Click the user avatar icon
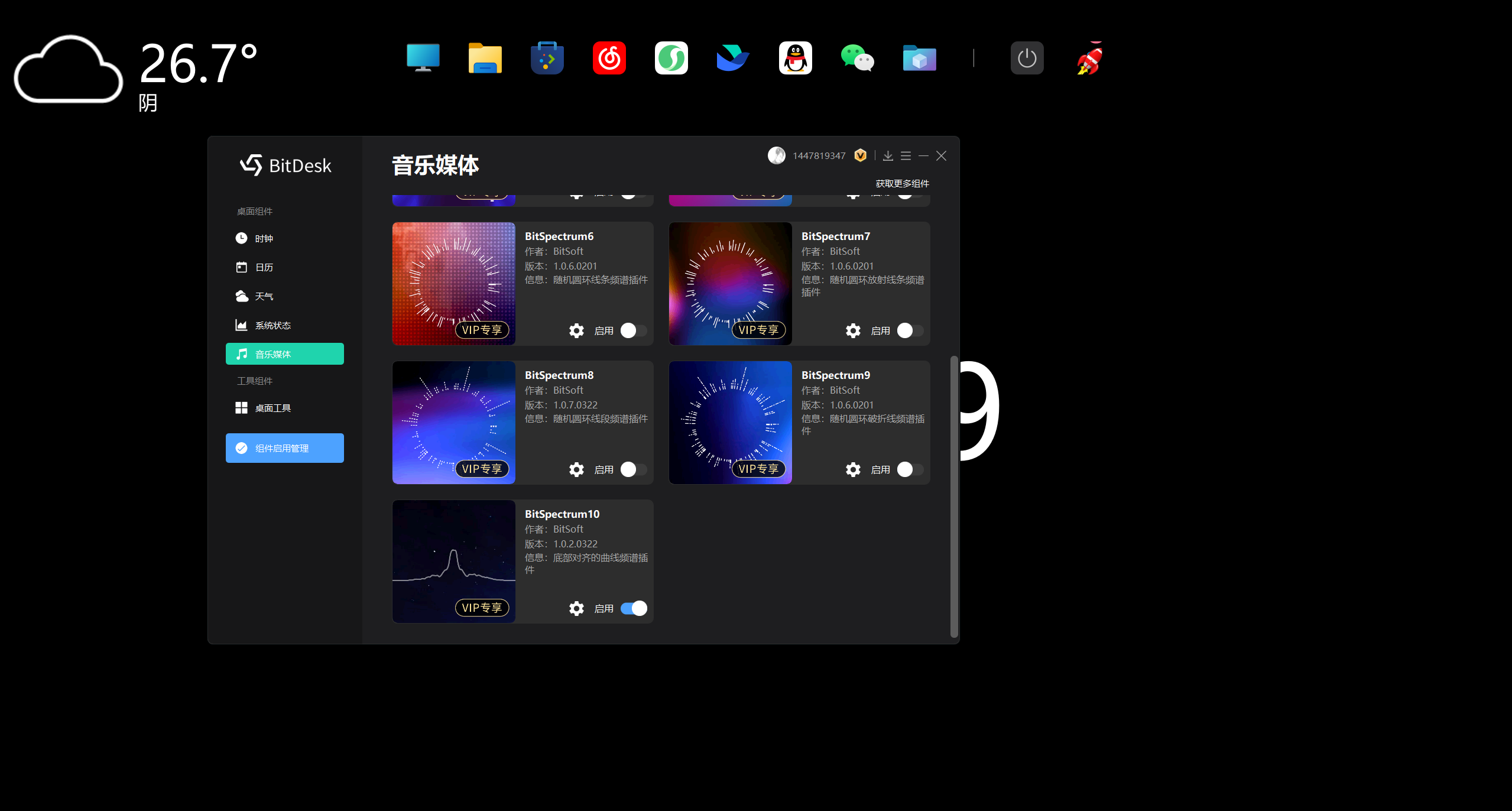Viewport: 1512px width, 811px height. pyautogui.click(x=776, y=155)
